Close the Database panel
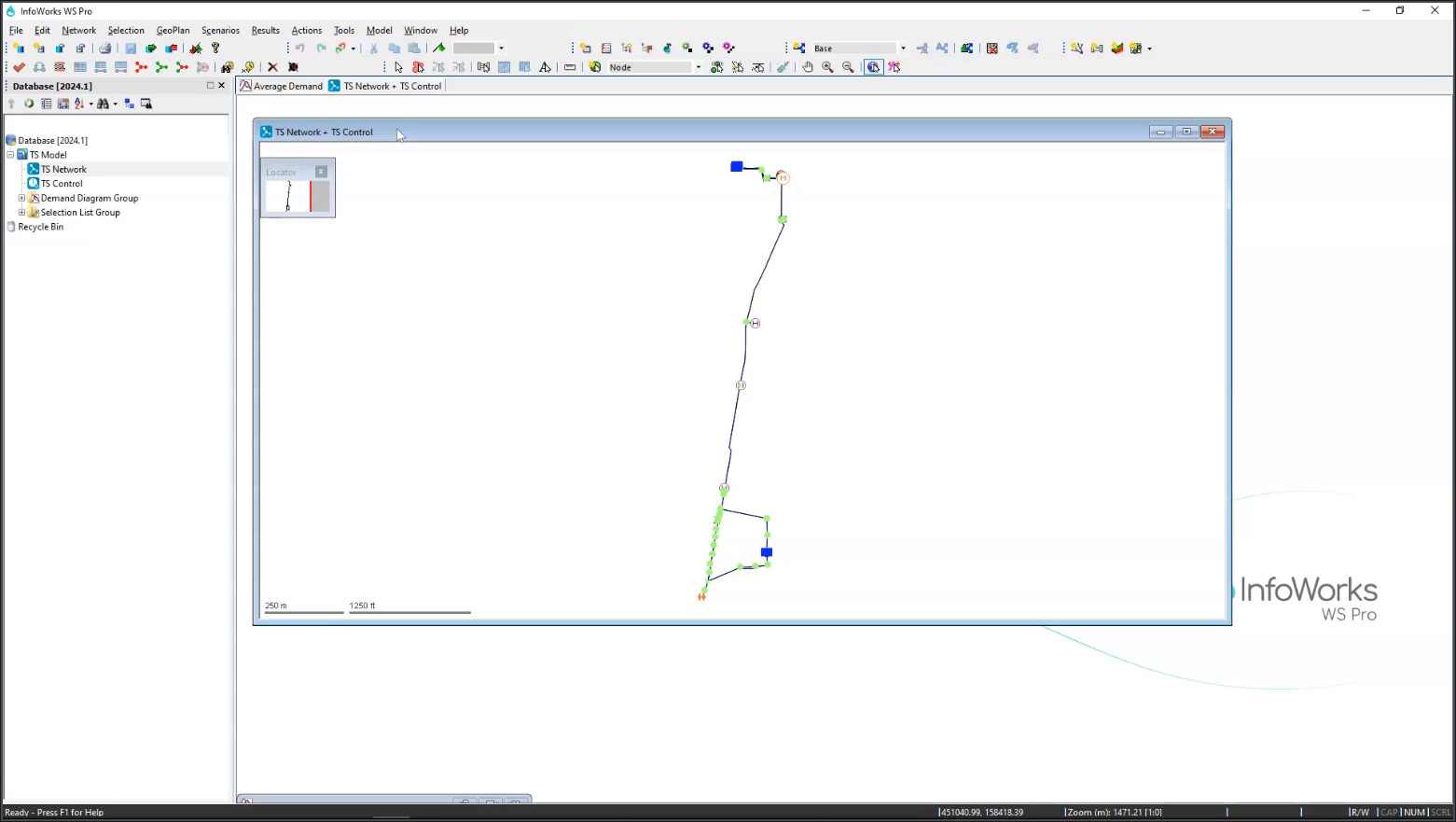The height and width of the screenshot is (822, 1456). coord(221,85)
